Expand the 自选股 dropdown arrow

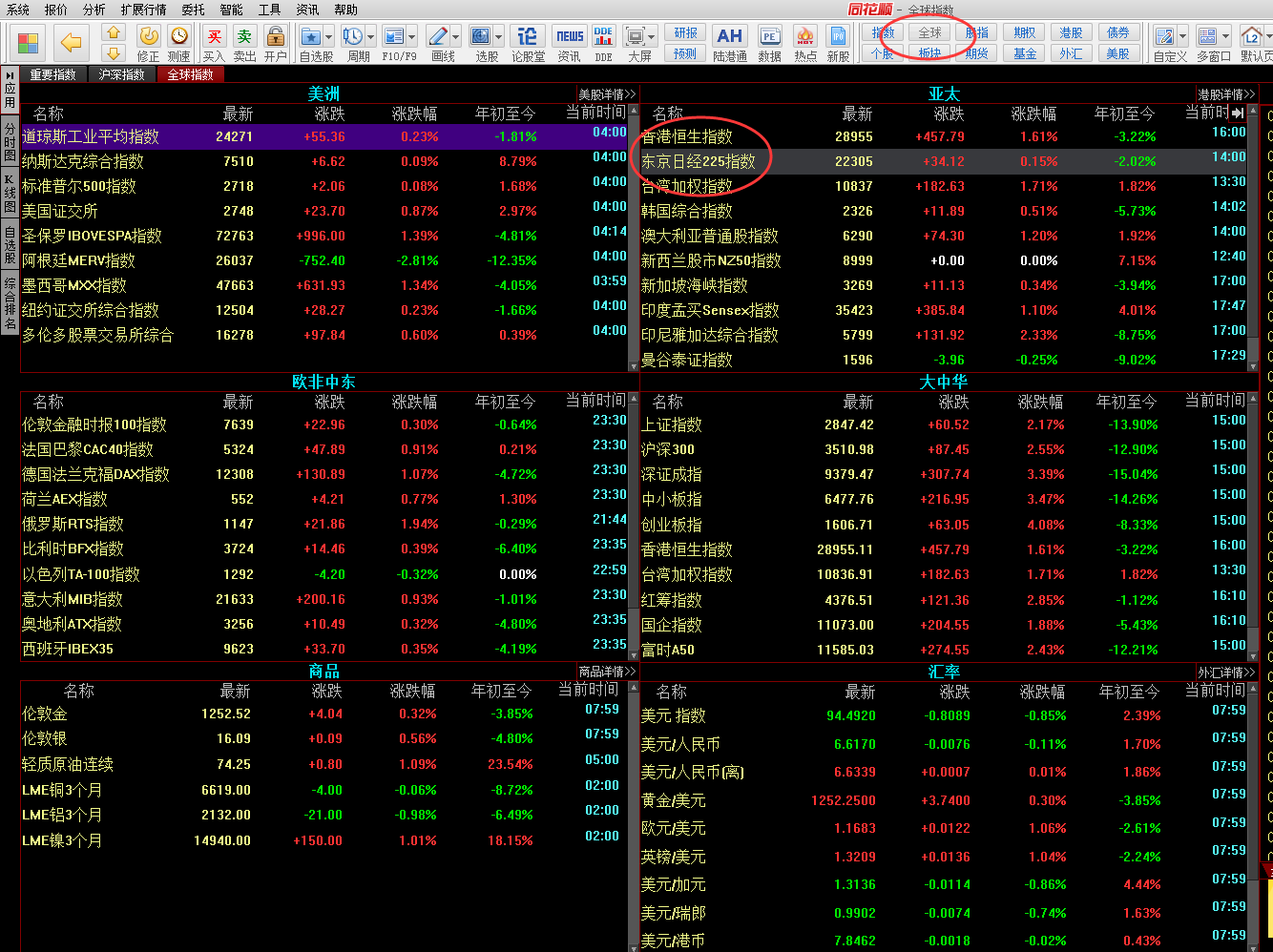(x=329, y=37)
